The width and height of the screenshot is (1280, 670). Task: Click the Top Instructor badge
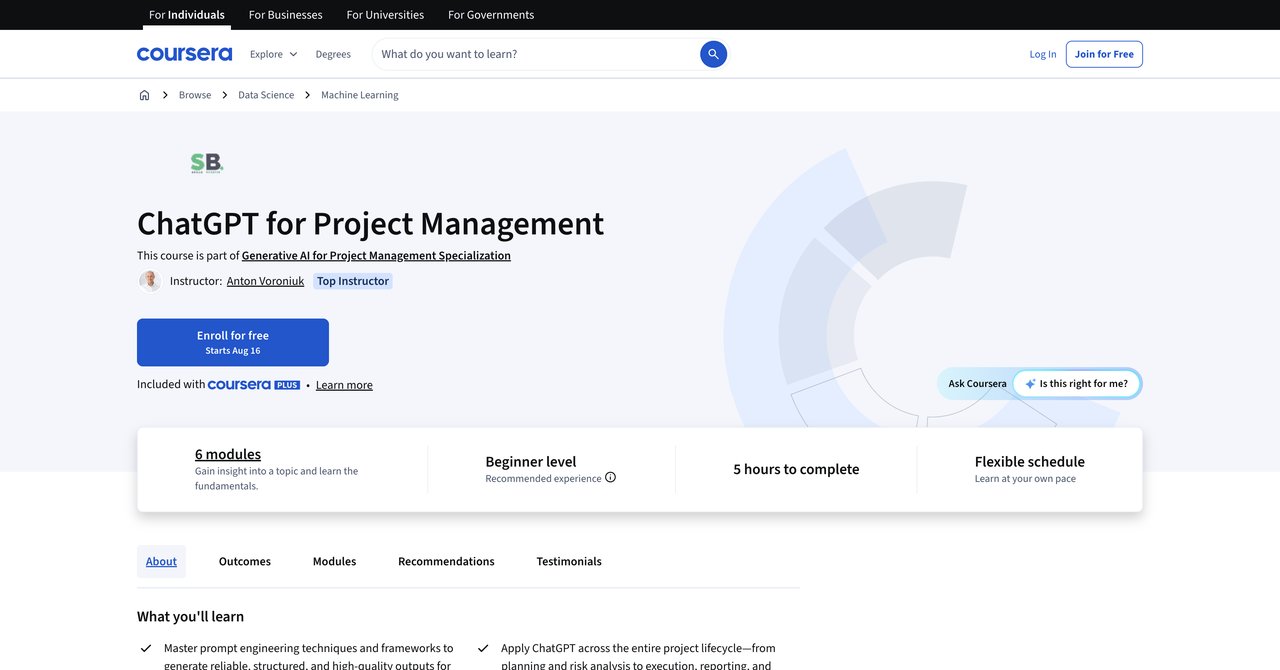(x=353, y=281)
